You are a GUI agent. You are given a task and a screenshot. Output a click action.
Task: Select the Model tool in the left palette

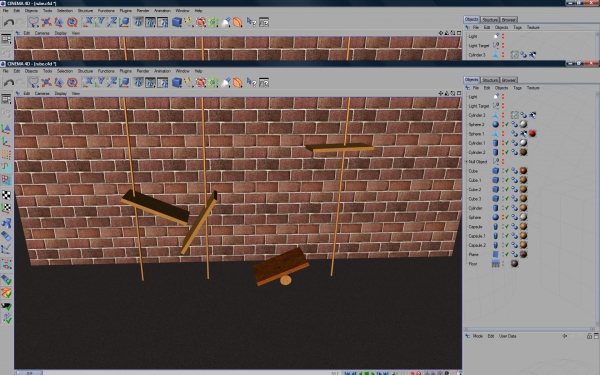pos(6,129)
